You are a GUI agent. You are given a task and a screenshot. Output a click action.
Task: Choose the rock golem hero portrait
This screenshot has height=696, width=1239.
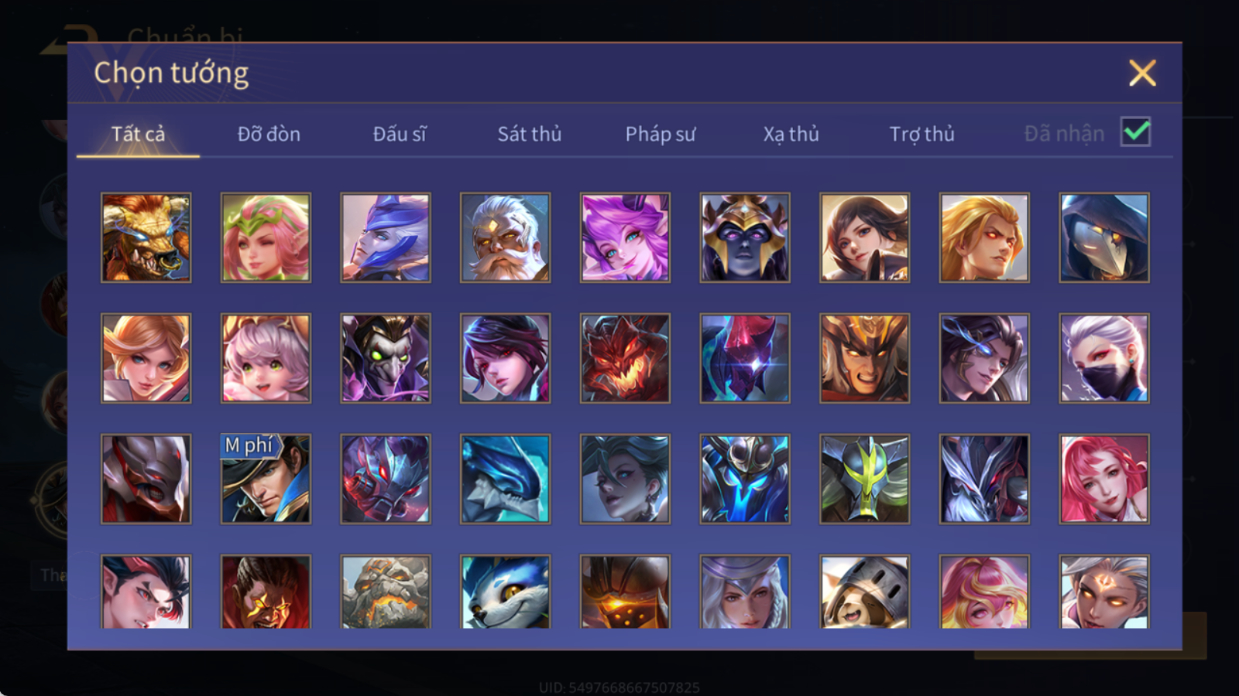[385, 592]
